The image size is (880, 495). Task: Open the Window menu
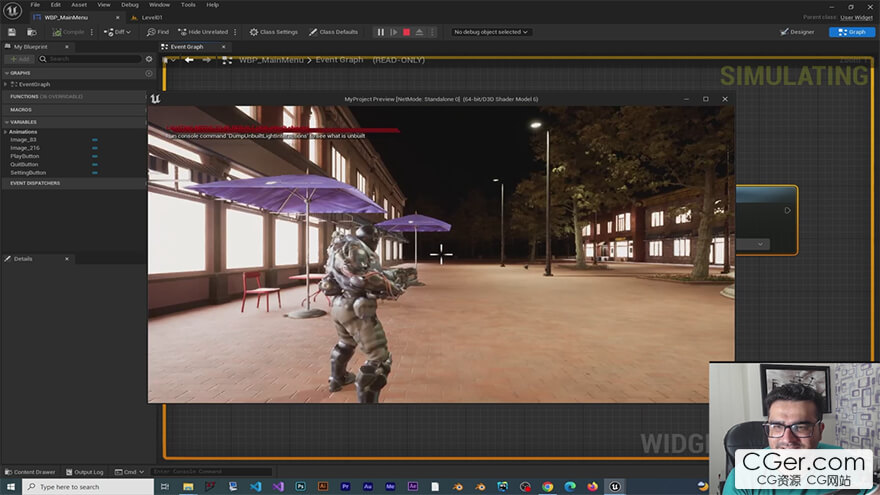(x=159, y=4)
